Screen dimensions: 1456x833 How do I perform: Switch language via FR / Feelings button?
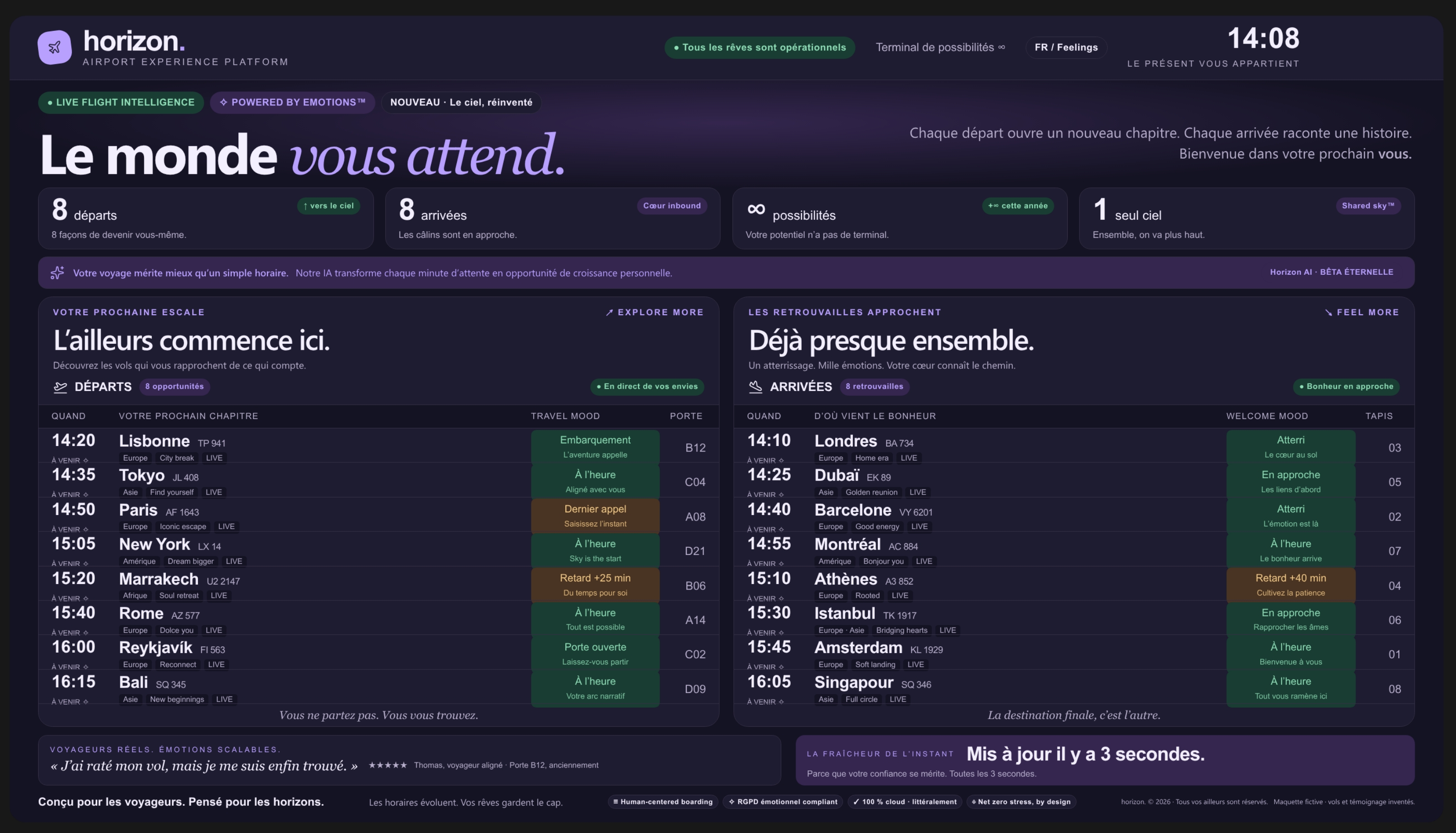pyautogui.click(x=1066, y=48)
